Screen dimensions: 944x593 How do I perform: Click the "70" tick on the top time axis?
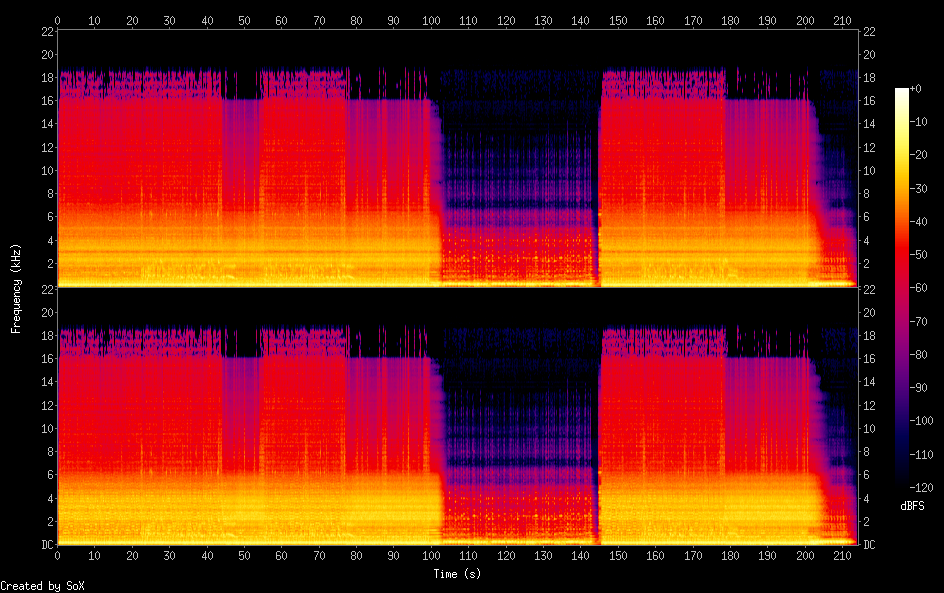coord(319,20)
